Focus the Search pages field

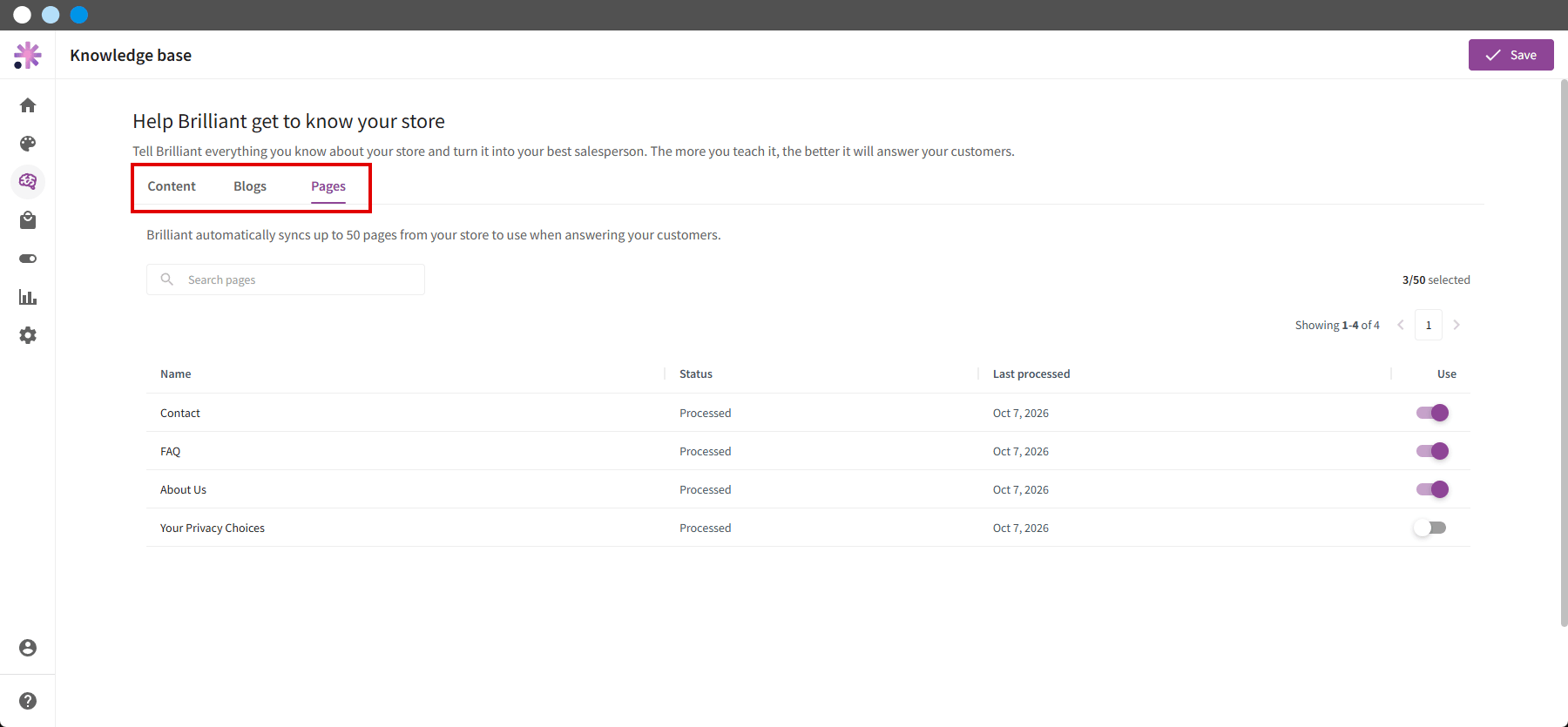pos(286,279)
